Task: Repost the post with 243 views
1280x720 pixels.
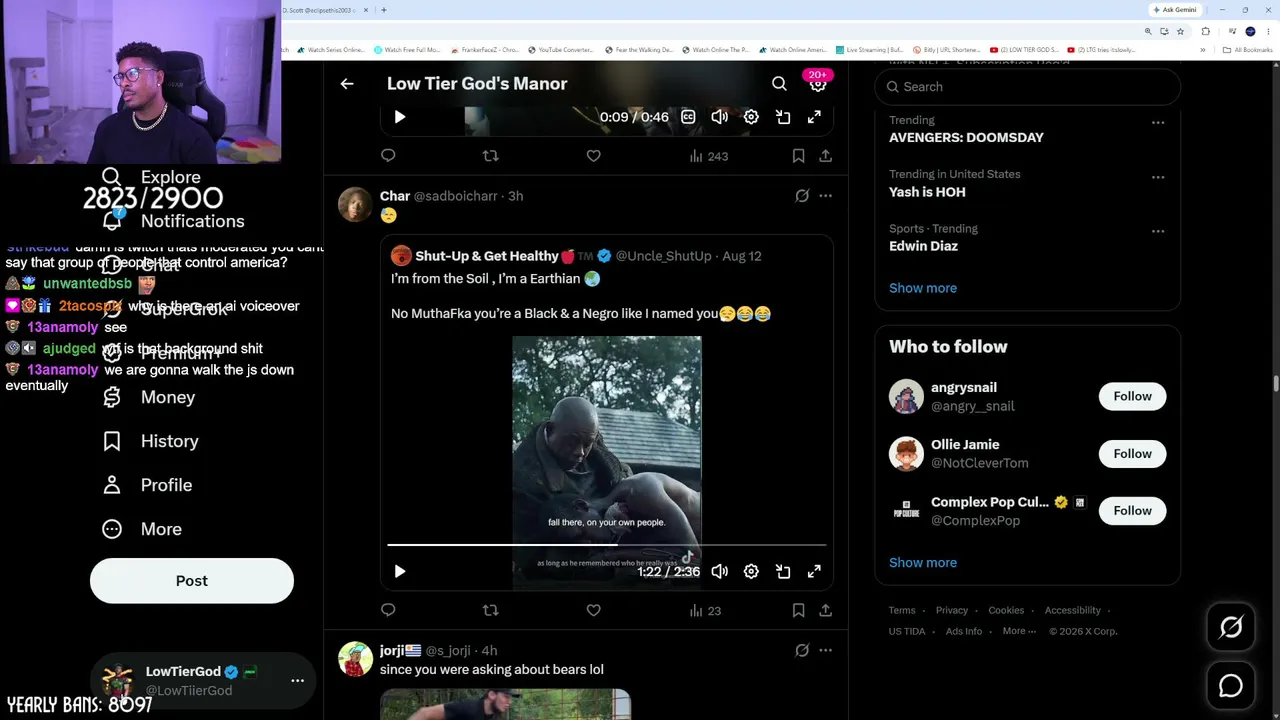Action: click(x=490, y=156)
